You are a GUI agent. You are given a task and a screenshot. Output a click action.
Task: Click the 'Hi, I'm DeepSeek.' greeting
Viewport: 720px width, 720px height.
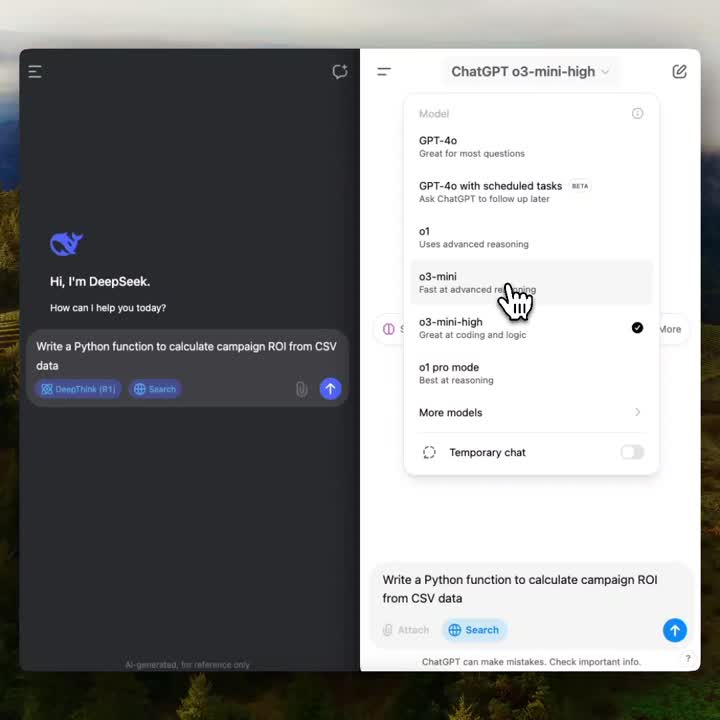pyautogui.click(x=100, y=281)
